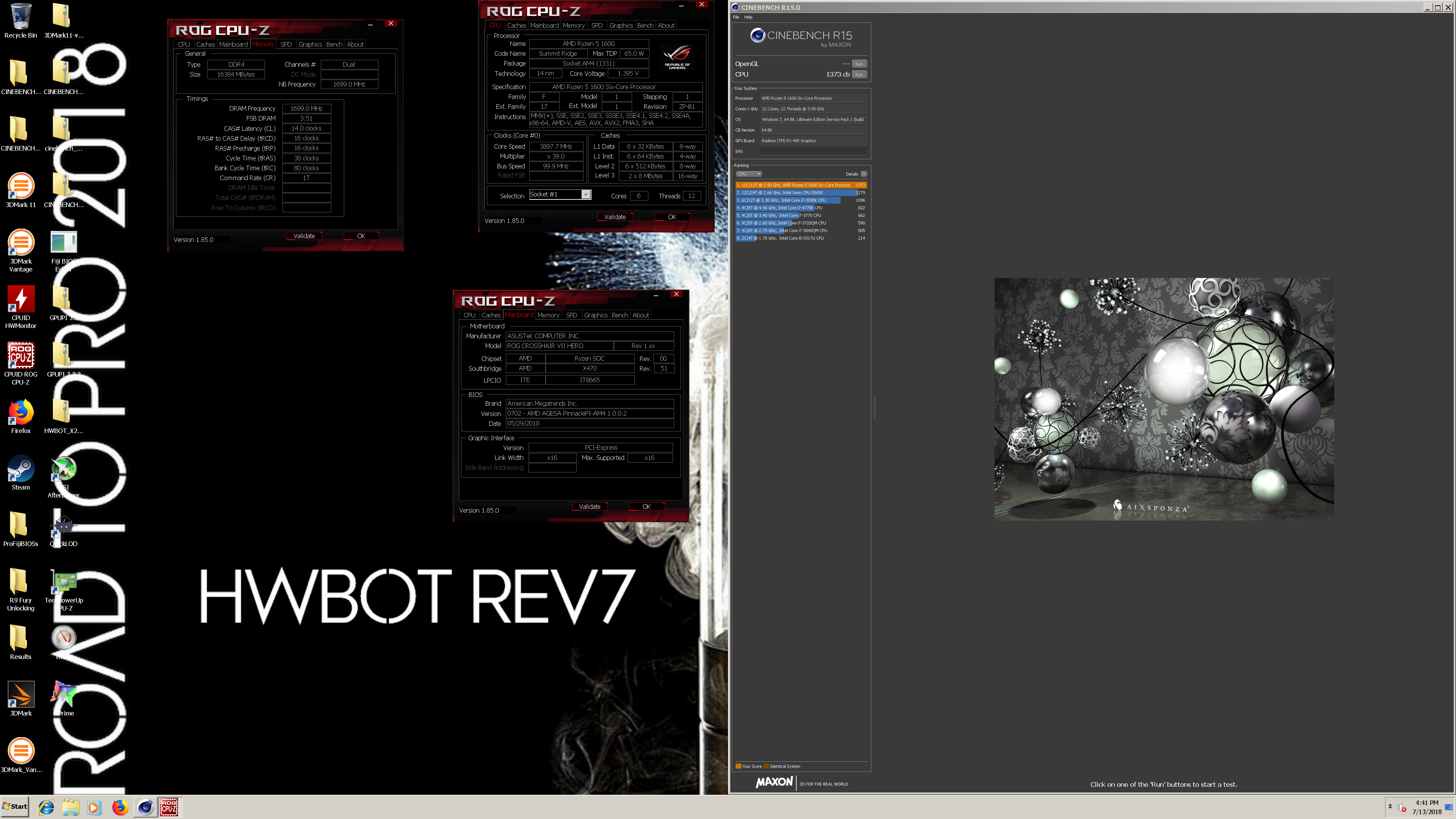Select the Intel Core i7-4770K ranking row

coord(800,208)
